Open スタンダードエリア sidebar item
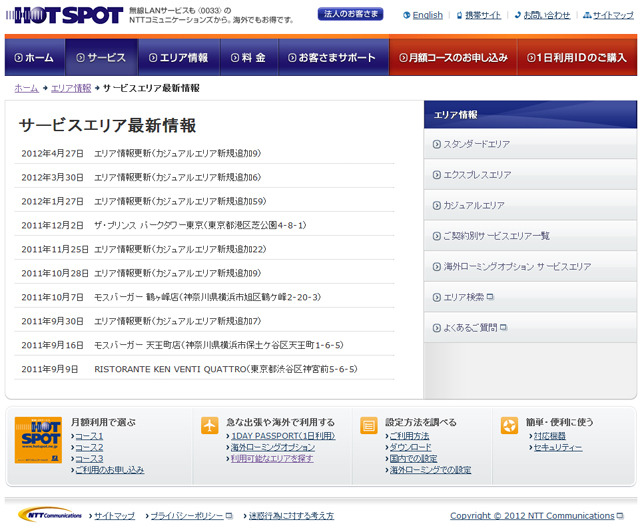This screenshot has height=530, width=640. click(x=530, y=144)
